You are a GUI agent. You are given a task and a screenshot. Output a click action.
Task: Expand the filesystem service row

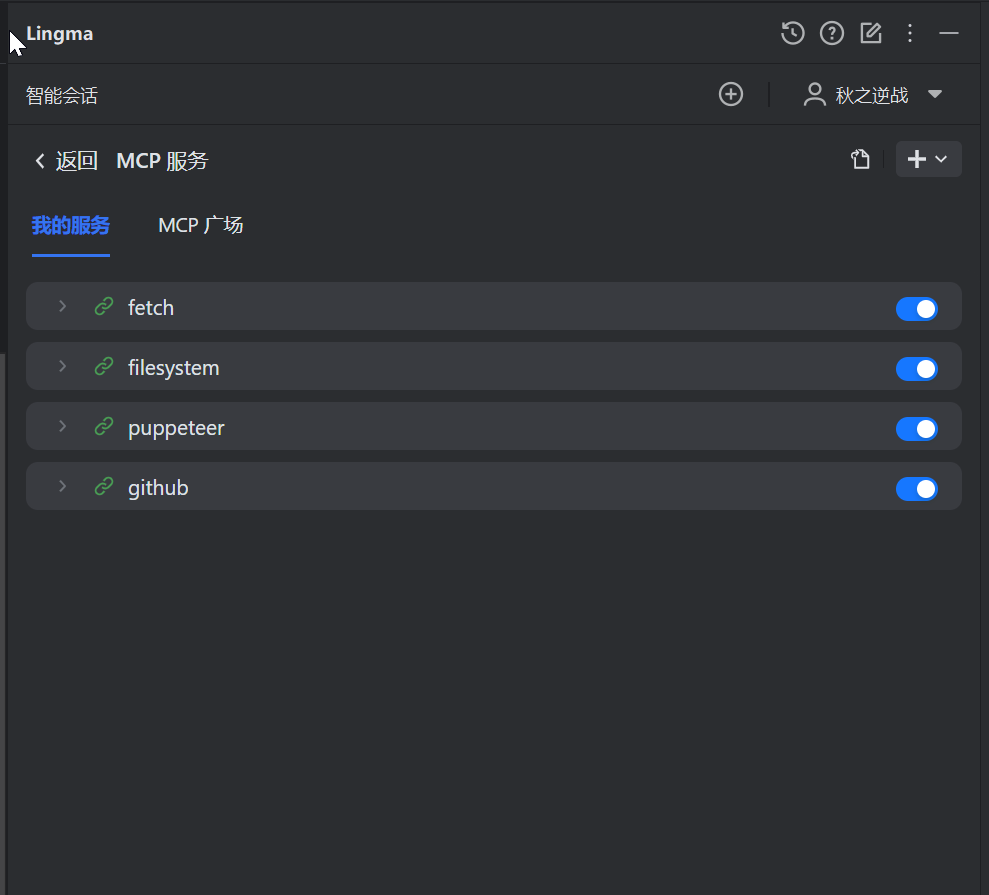[x=62, y=367]
